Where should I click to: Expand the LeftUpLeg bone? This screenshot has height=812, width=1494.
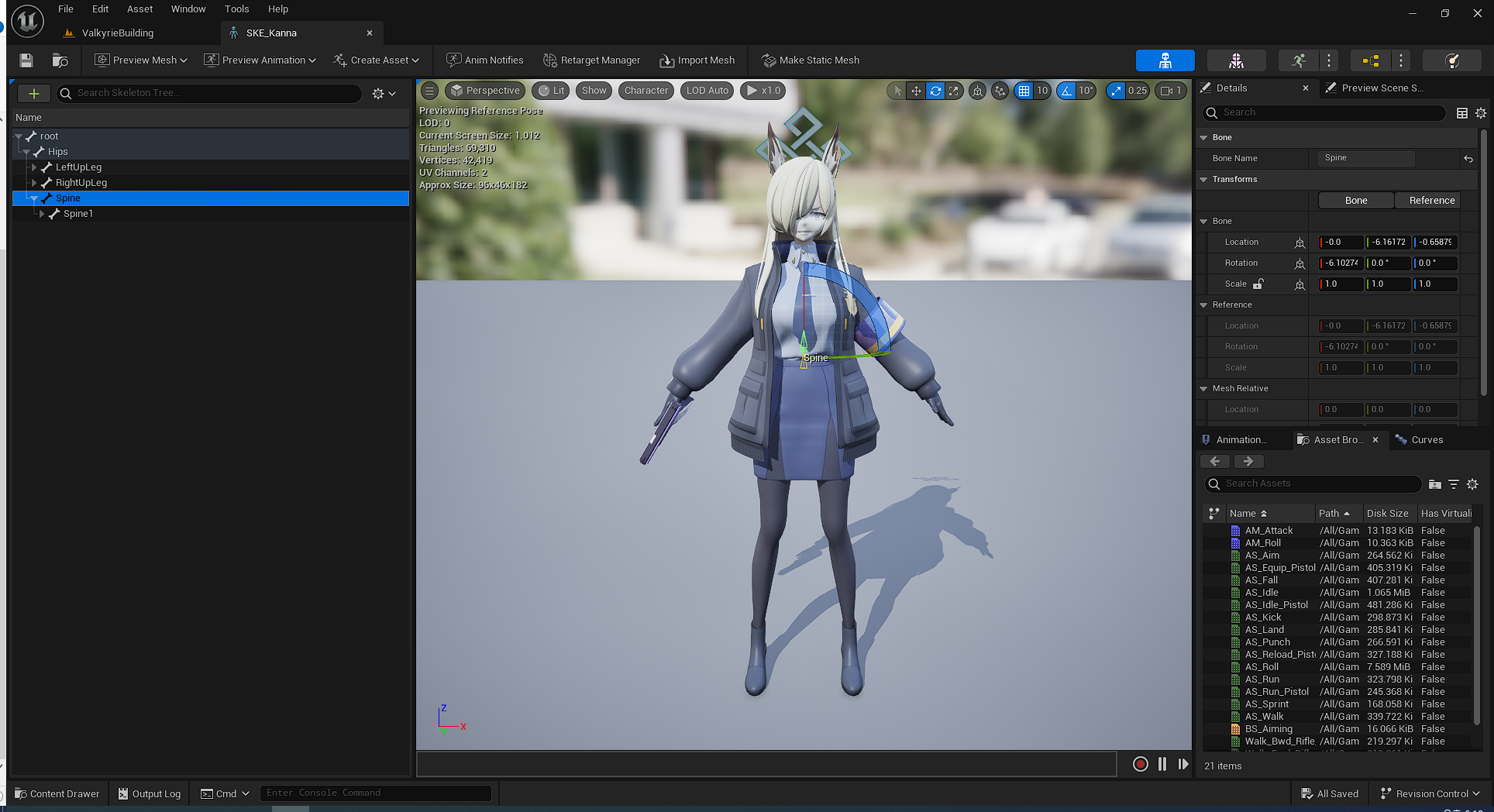click(x=34, y=167)
